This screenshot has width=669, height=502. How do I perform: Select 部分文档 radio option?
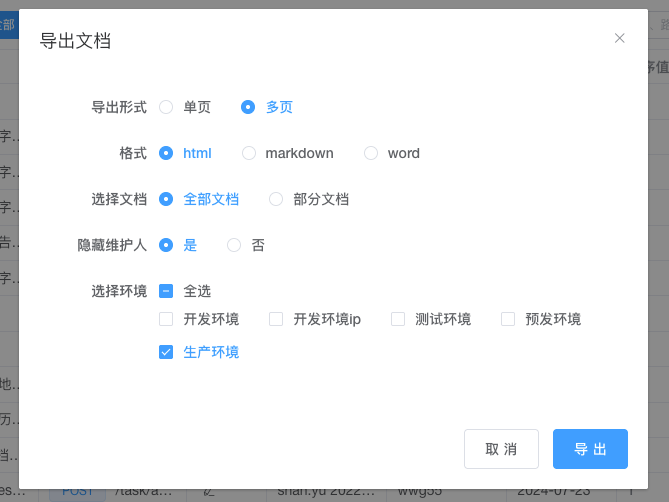(276, 199)
